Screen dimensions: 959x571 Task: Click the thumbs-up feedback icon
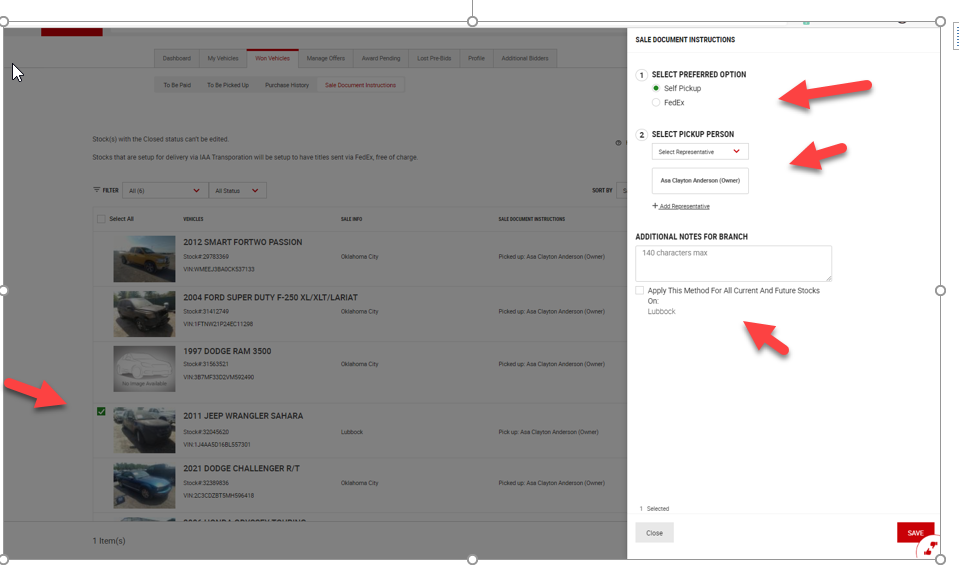point(929,549)
